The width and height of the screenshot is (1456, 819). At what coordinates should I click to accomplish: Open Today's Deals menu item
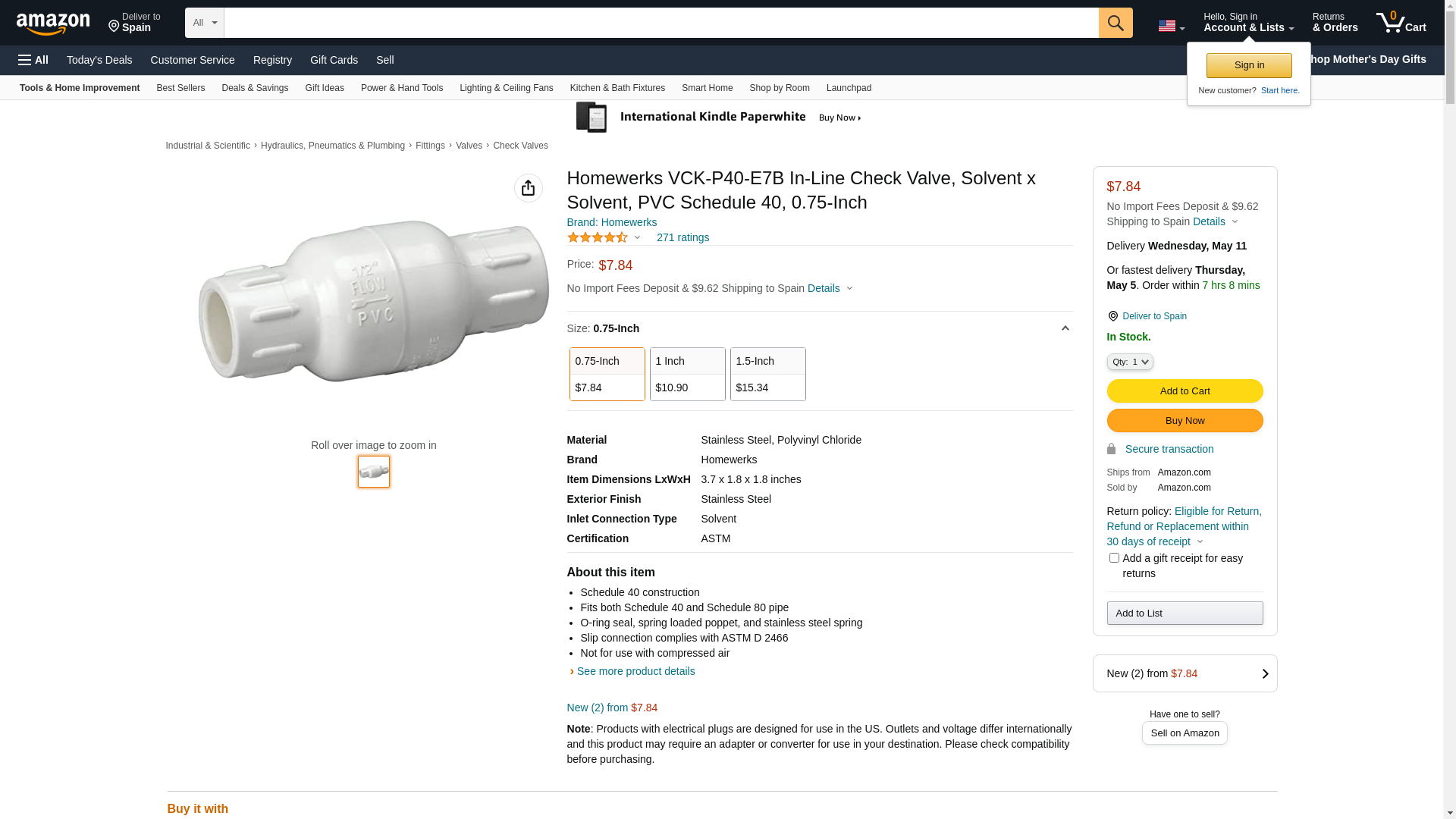point(99,60)
